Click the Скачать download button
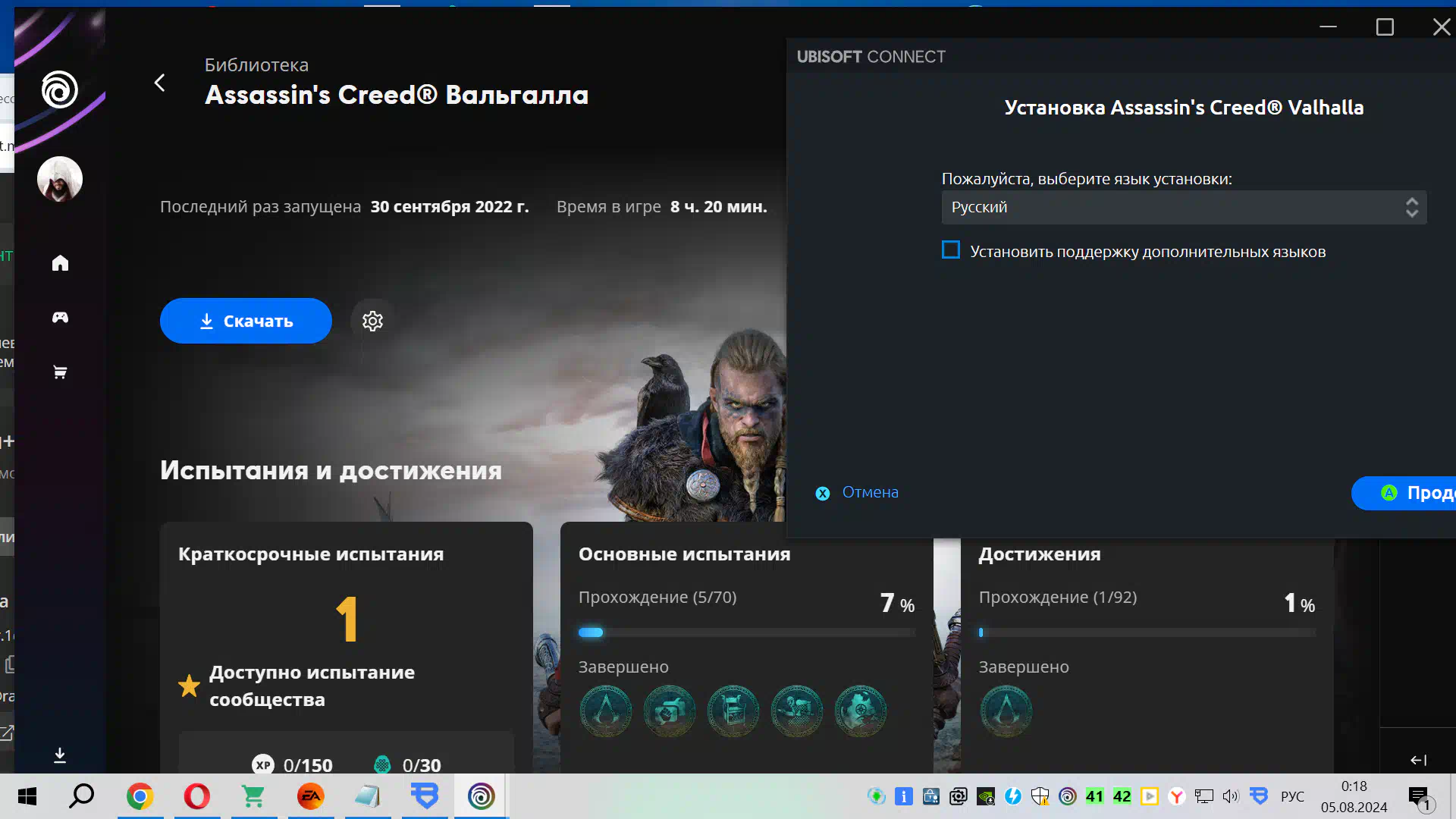The width and height of the screenshot is (1456, 819). click(x=246, y=321)
